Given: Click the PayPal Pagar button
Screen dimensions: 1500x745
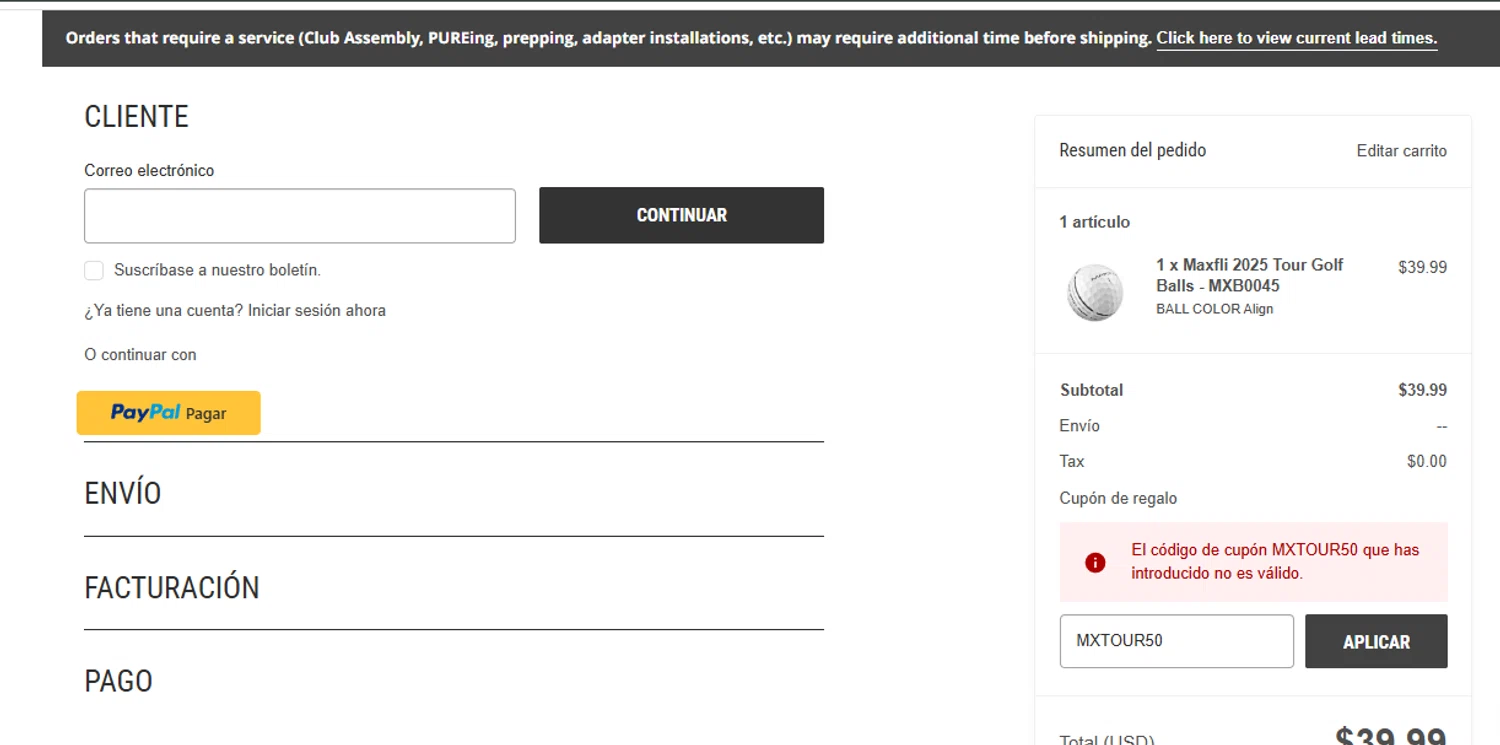Looking at the screenshot, I should coord(168,413).
